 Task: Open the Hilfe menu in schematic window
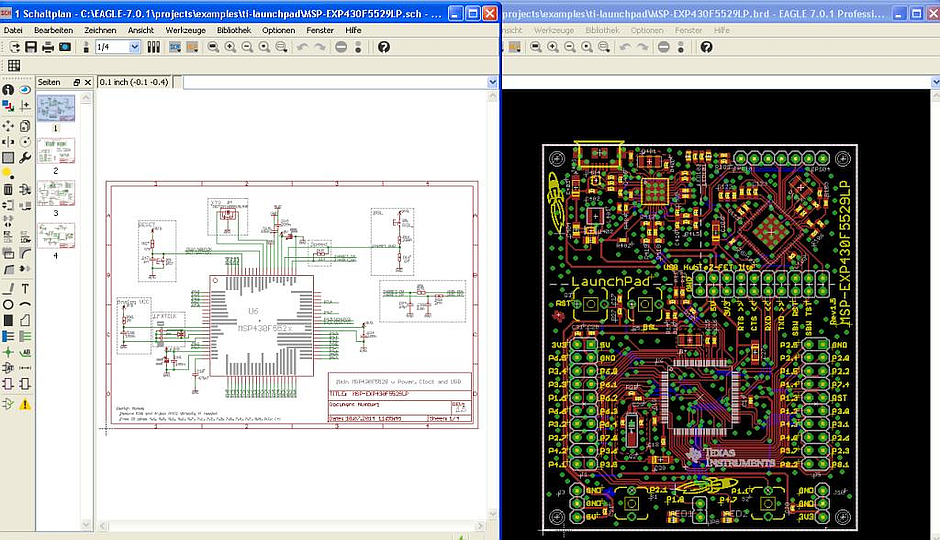353,30
